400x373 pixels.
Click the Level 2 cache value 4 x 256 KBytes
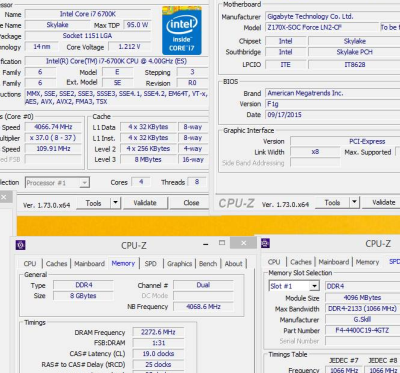(x=148, y=149)
